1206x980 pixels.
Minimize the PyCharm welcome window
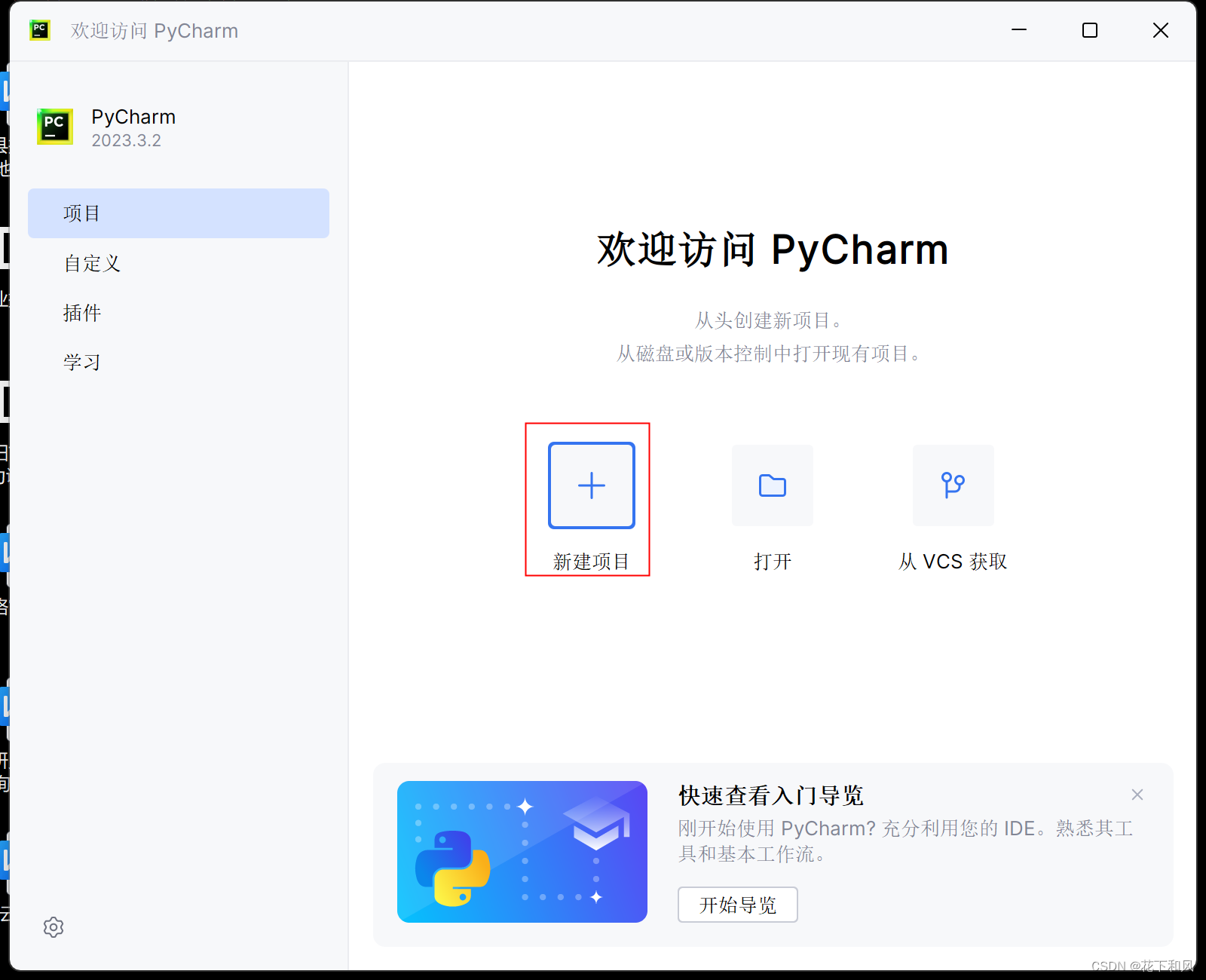[x=1019, y=30]
